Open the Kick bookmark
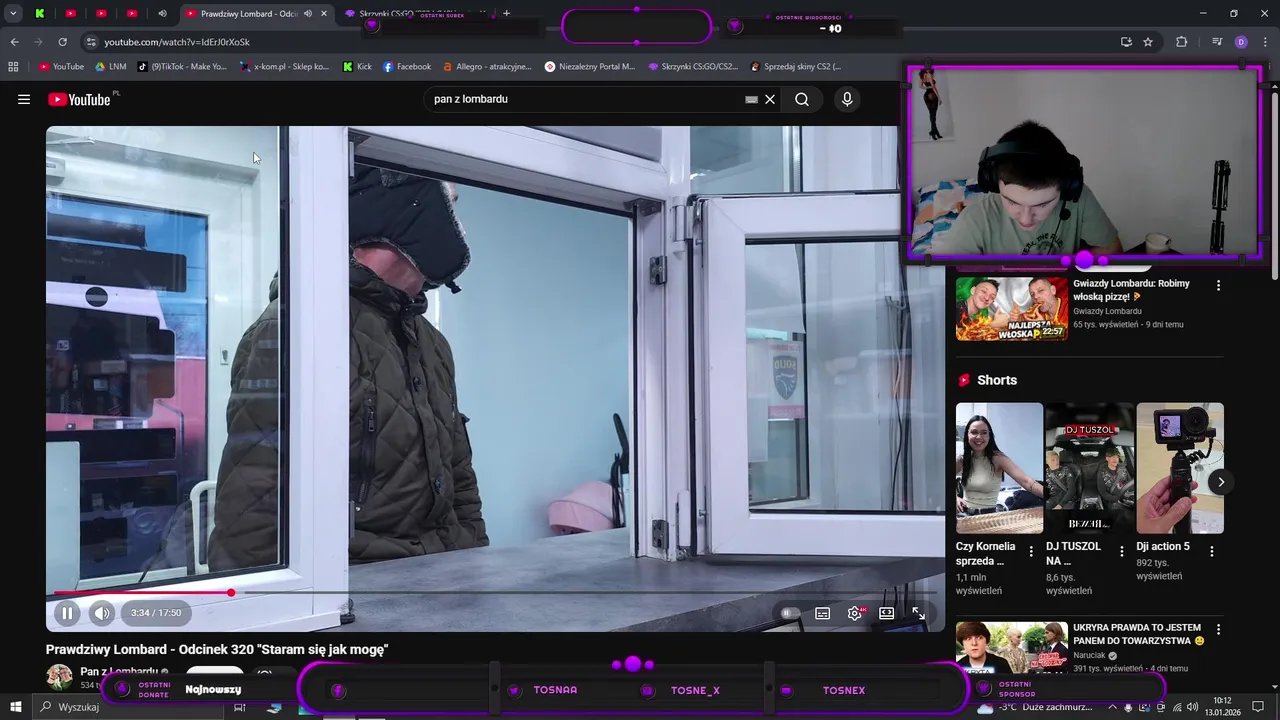The height and width of the screenshot is (720, 1280). click(357, 67)
